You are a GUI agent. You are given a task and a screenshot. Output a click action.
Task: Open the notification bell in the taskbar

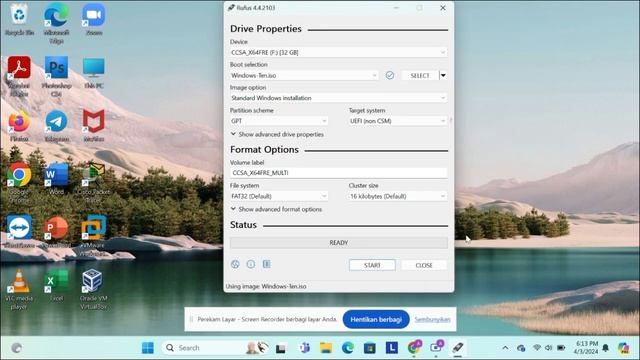606,348
